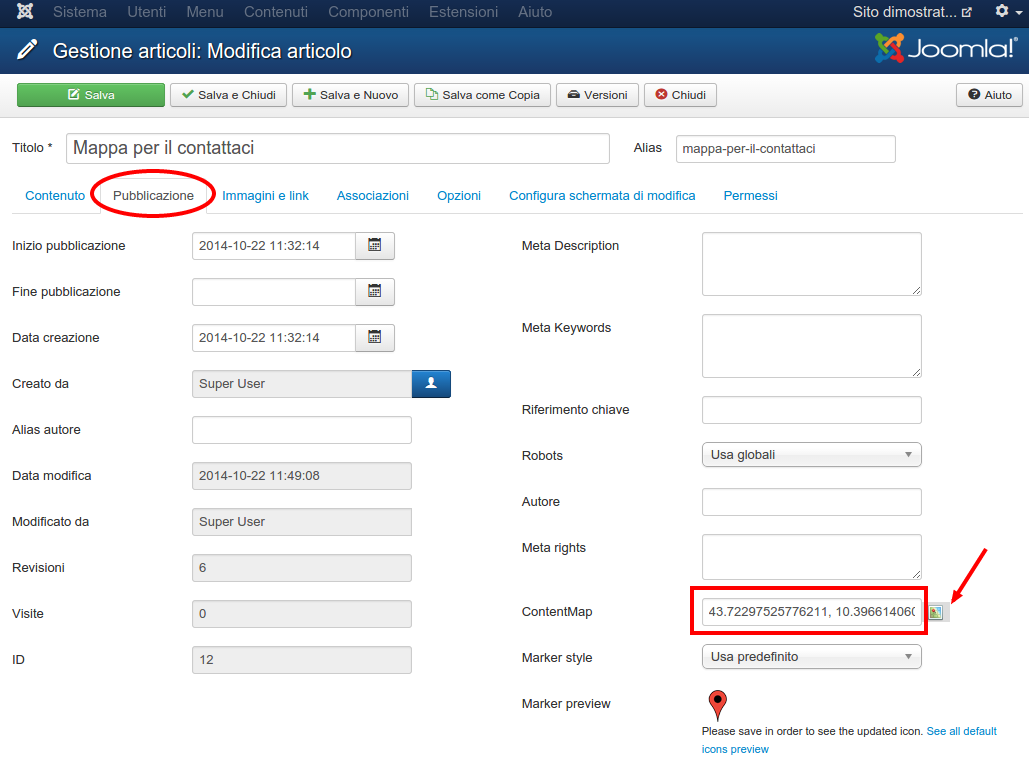
Task: Click the green Salva button
Action: click(91, 95)
